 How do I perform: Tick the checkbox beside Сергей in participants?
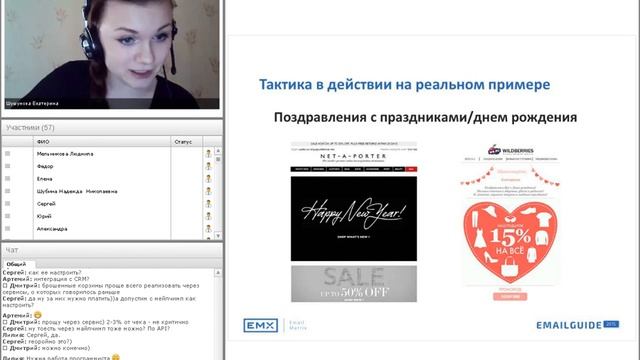tap(7, 203)
